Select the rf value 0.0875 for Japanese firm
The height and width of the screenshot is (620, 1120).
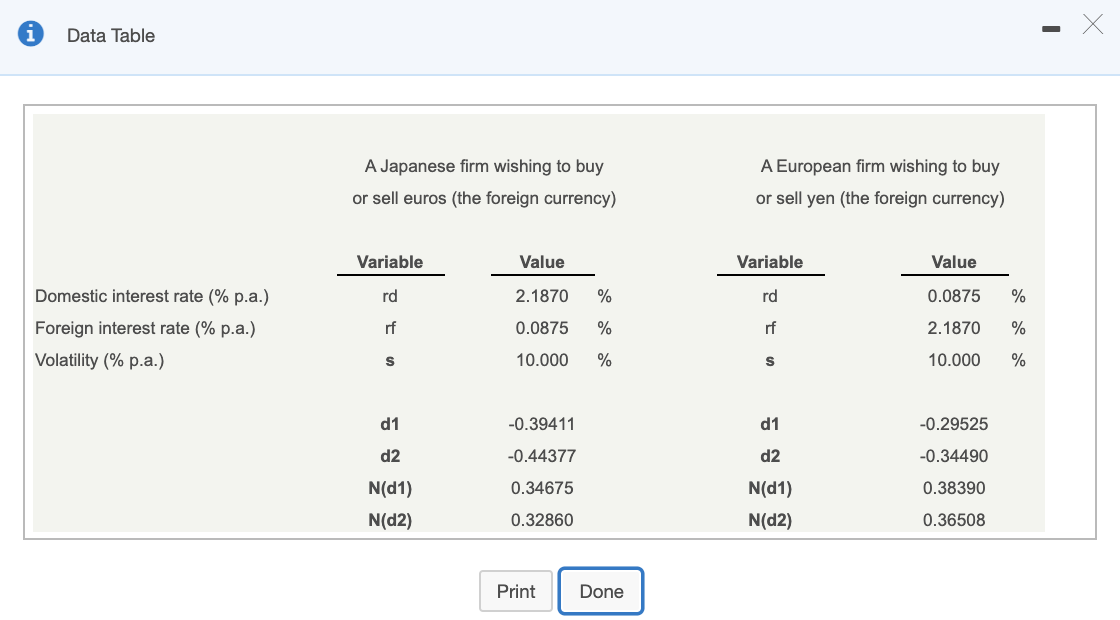click(x=542, y=328)
